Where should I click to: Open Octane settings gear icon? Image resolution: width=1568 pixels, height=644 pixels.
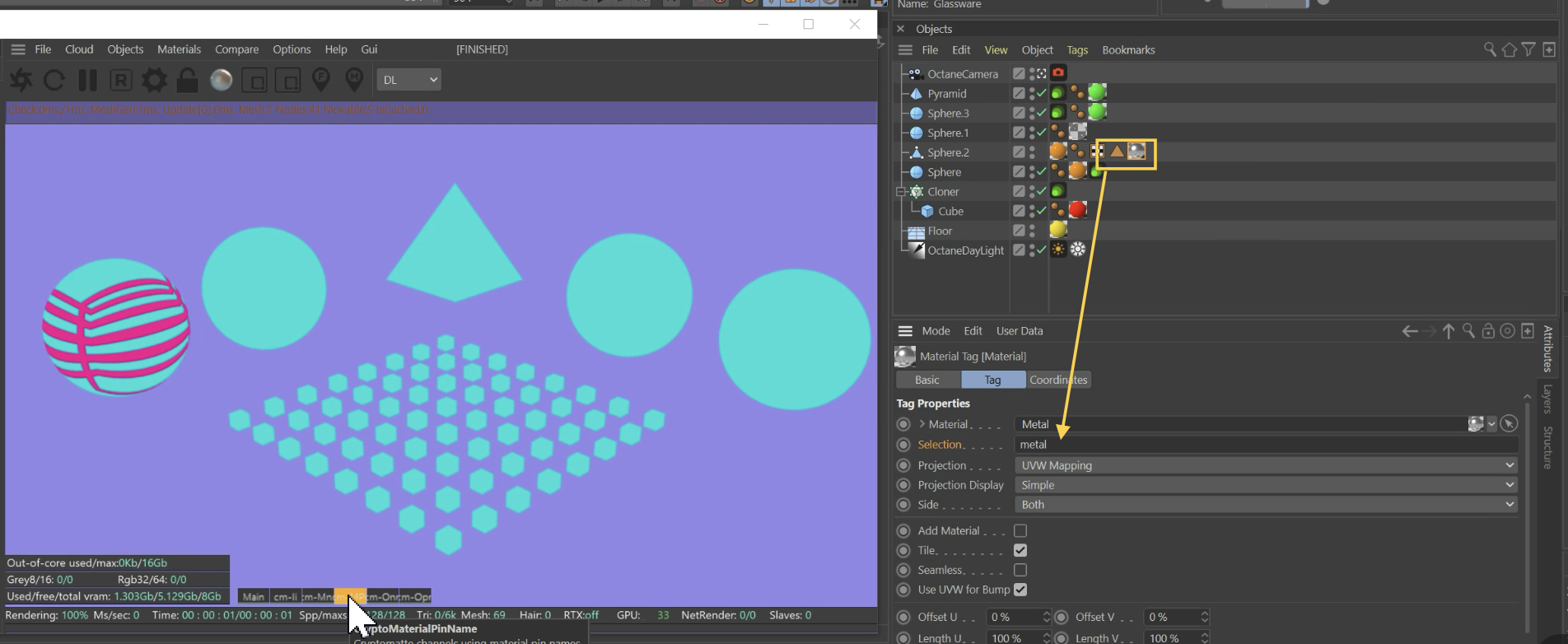point(154,80)
